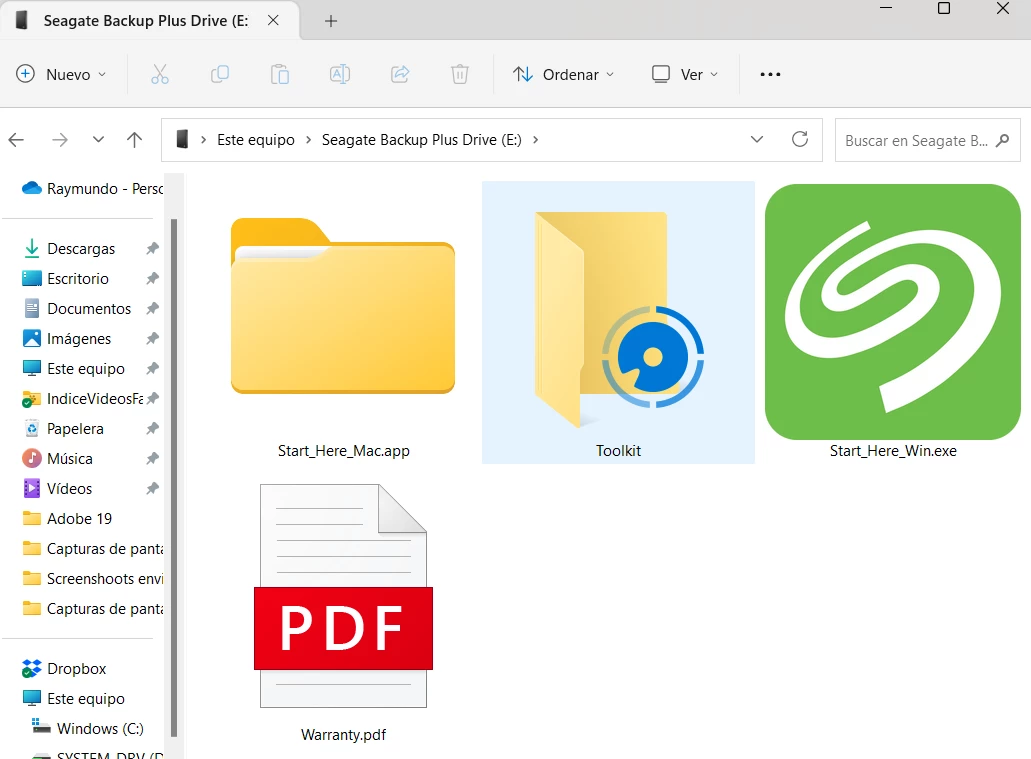Close the Seagate Backup Plus Drive tab
This screenshot has width=1031, height=759.
tap(273, 20)
